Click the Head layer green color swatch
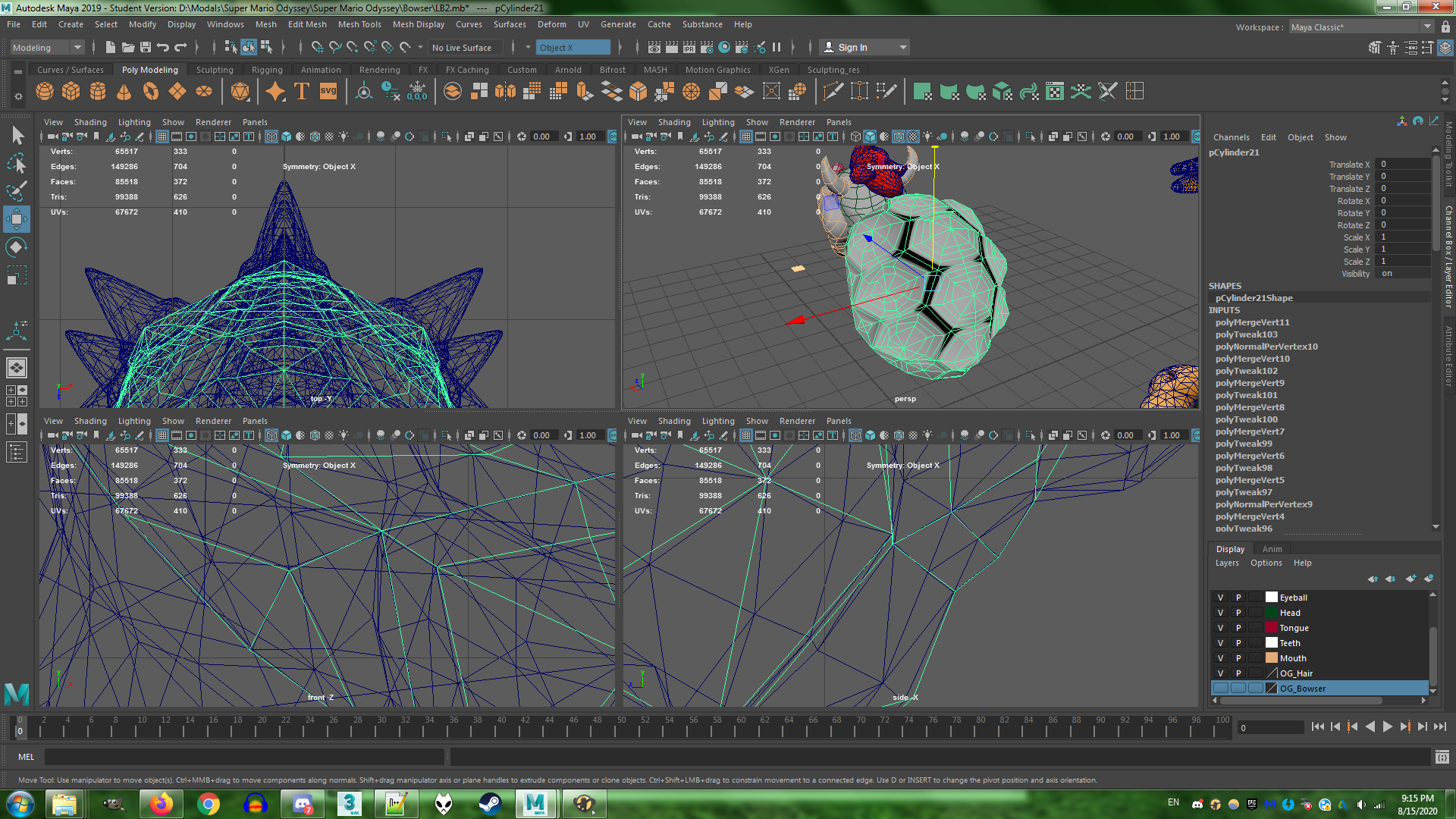 [x=1272, y=613]
